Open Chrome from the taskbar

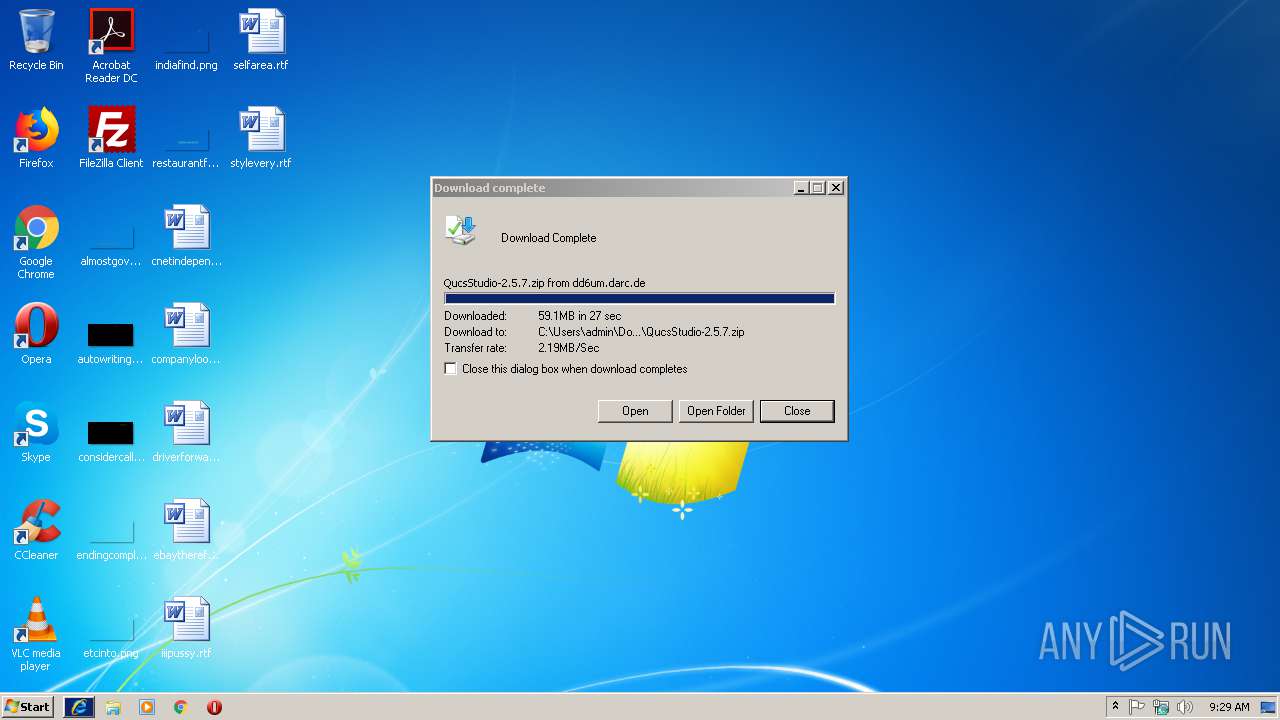pyautogui.click(x=181, y=707)
